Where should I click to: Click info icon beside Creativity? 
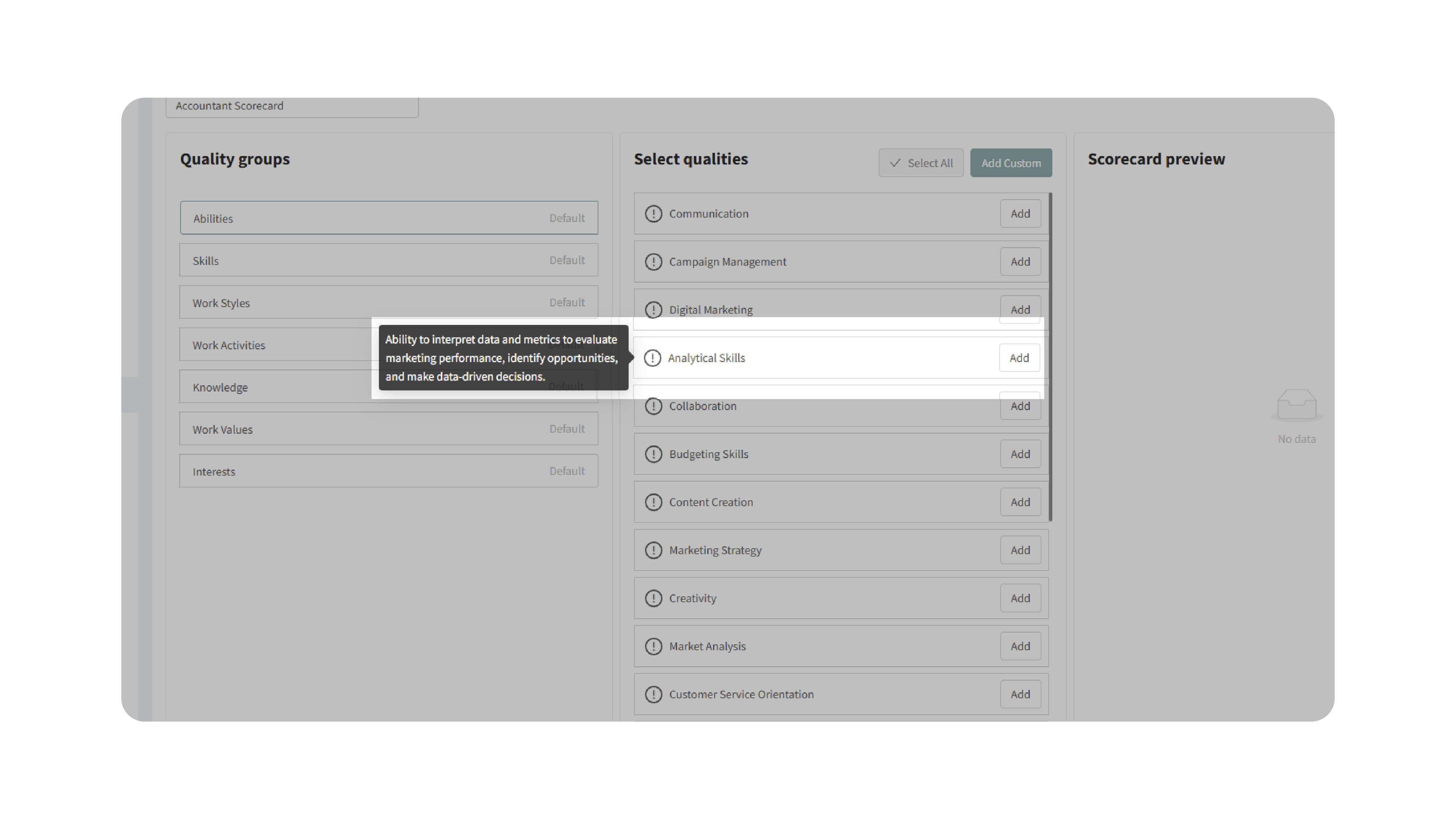point(653,598)
